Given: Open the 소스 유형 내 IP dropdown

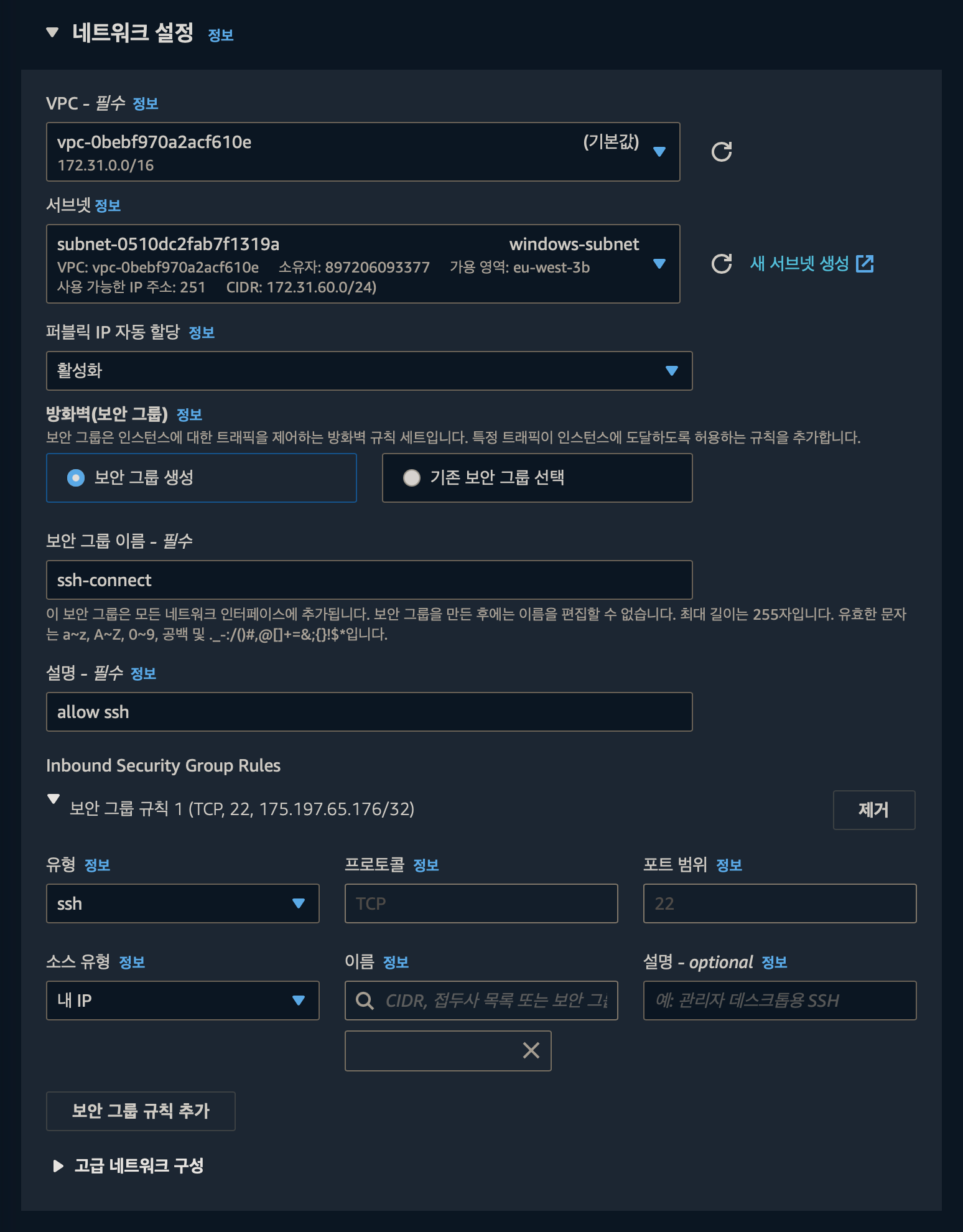Looking at the screenshot, I should pyautogui.click(x=182, y=1001).
